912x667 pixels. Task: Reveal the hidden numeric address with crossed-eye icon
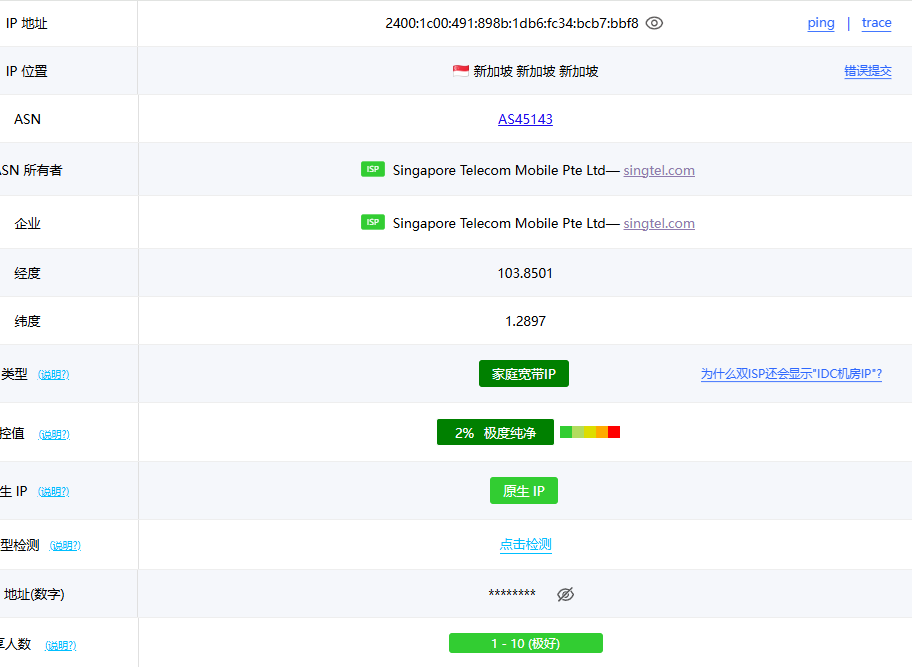tap(565, 594)
